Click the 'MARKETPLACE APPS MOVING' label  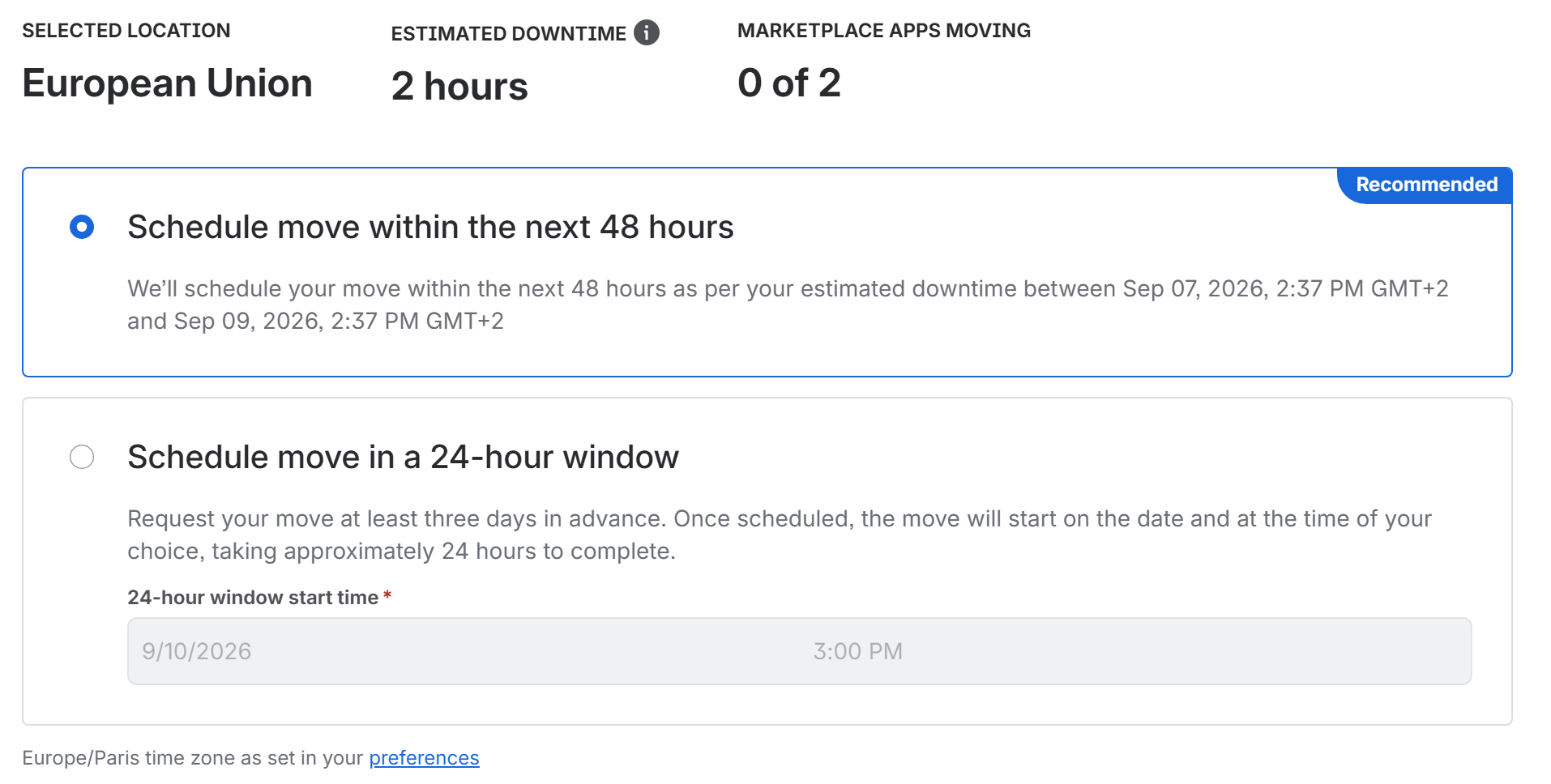point(884,31)
